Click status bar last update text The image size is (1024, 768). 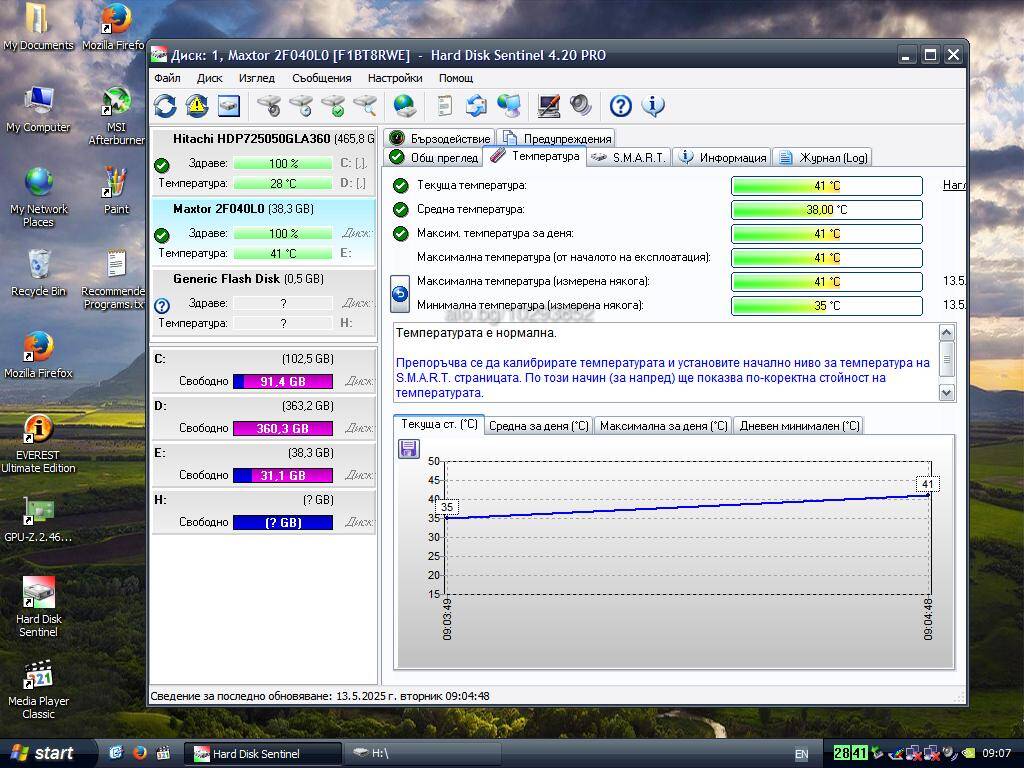tap(320, 696)
